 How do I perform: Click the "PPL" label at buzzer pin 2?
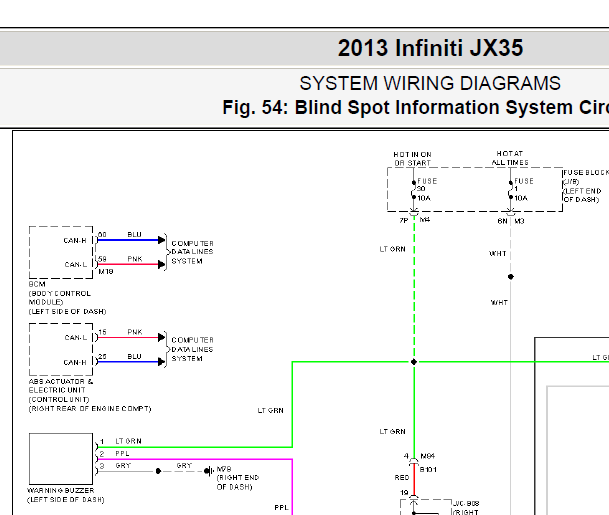tap(122, 454)
